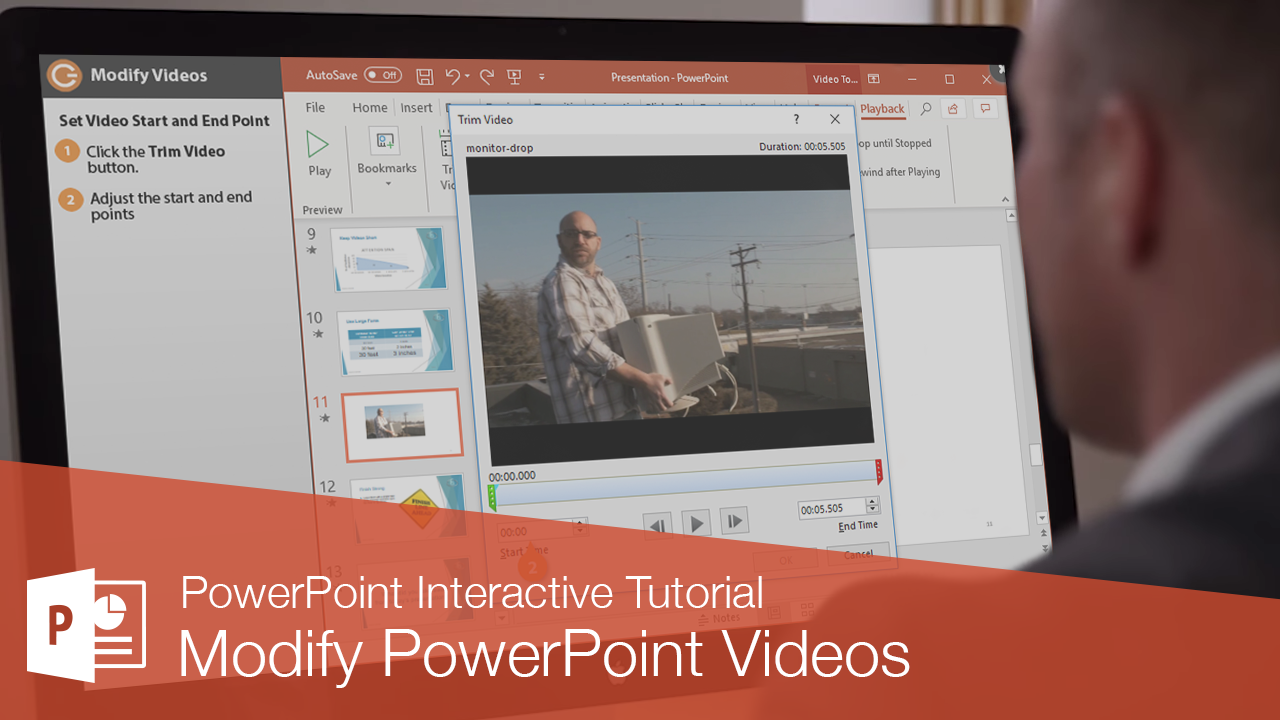Click the 'Adjust the start and end points' step

pos(171,205)
